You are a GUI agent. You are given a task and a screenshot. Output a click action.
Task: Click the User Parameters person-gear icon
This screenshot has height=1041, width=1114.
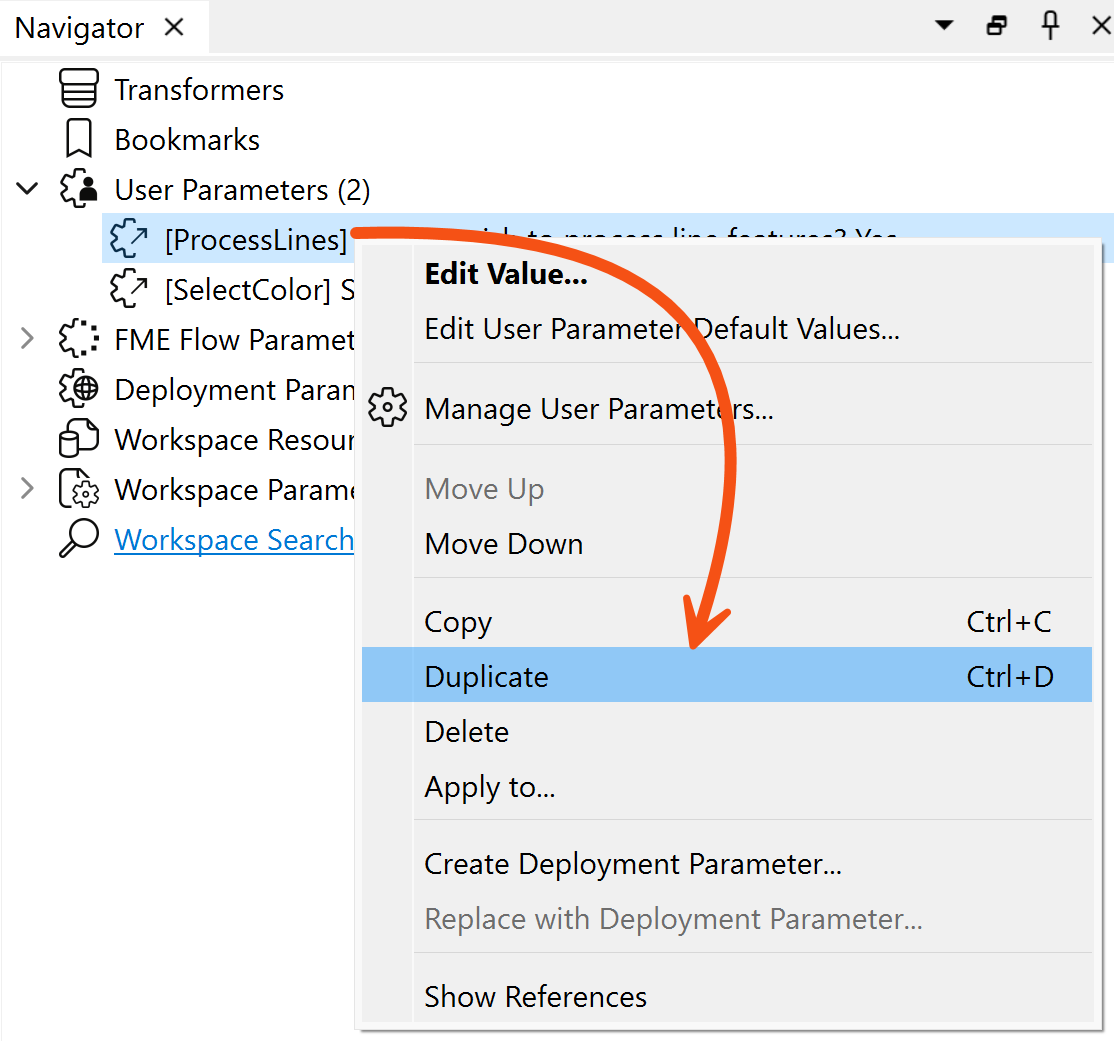point(78,188)
